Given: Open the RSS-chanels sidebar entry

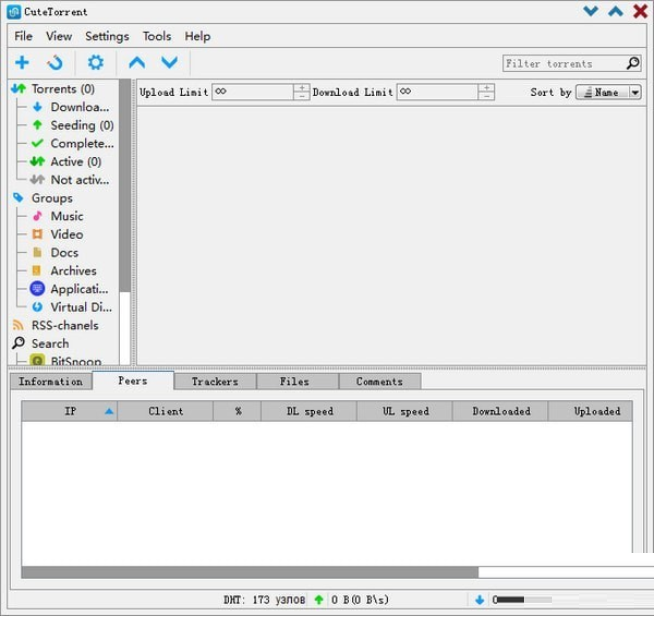Looking at the screenshot, I should click(x=64, y=325).
